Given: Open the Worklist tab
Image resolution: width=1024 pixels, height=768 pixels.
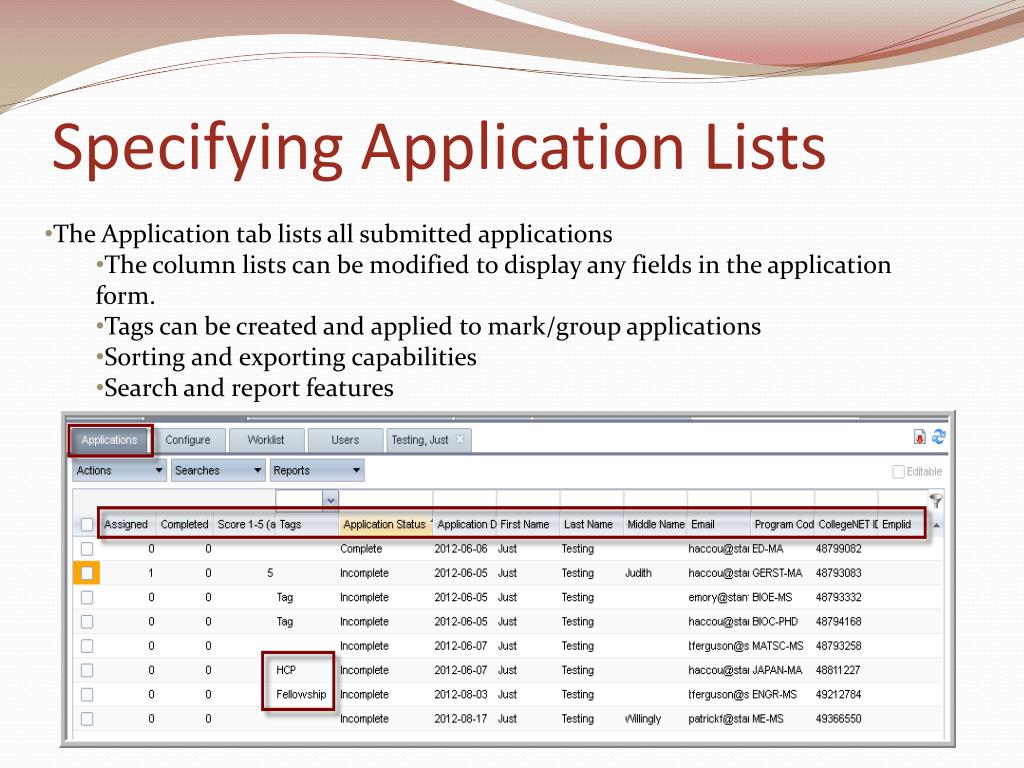Looking at the screenshot, I should 266,440.
